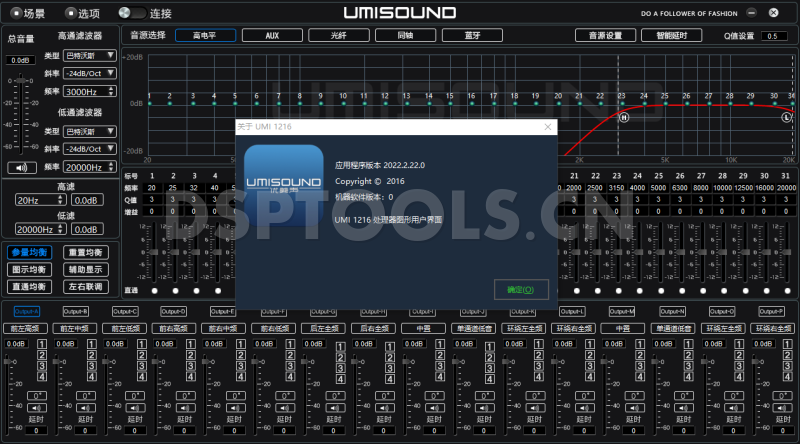Click the 重置均衡 reset EQ button

(86, 252)
